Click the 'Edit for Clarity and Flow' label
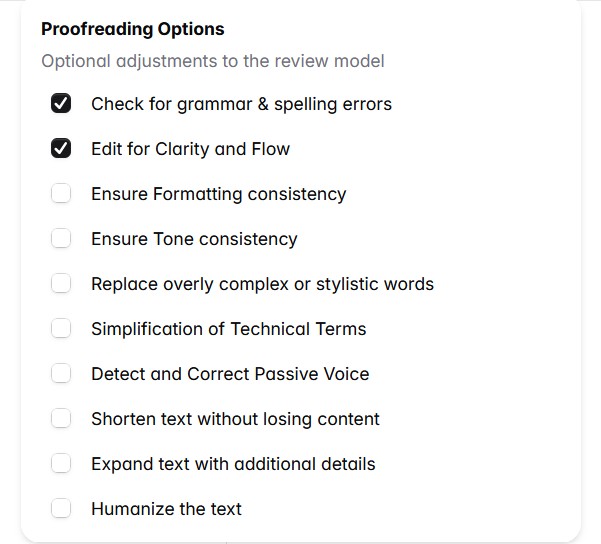The width and height of the screenshot is (601, 544). (190, 149)
